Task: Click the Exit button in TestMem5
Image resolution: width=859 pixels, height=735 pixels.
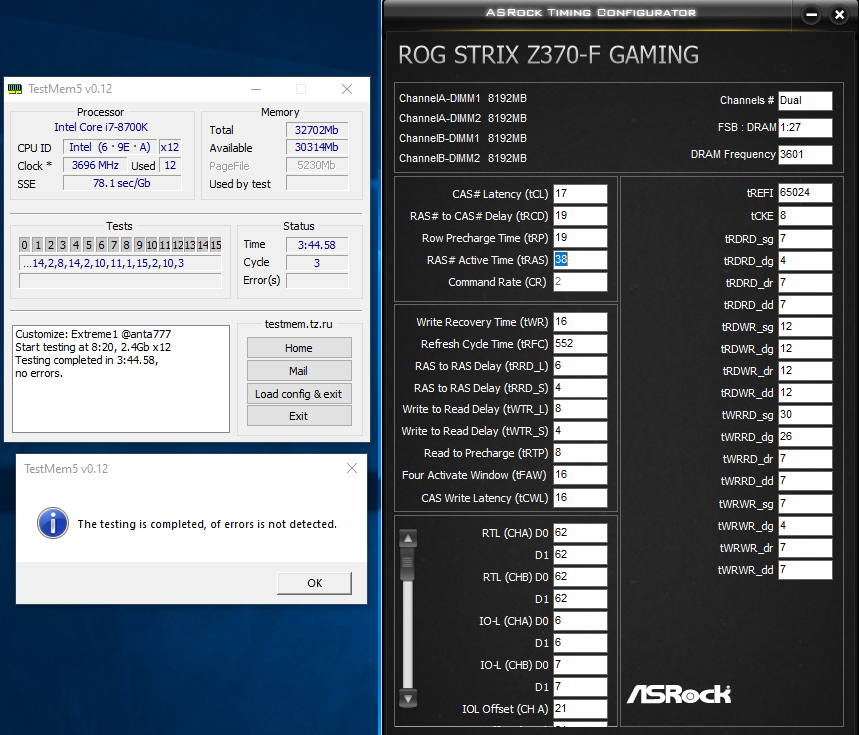Action: pyautogui.click(x=299, y=416)
